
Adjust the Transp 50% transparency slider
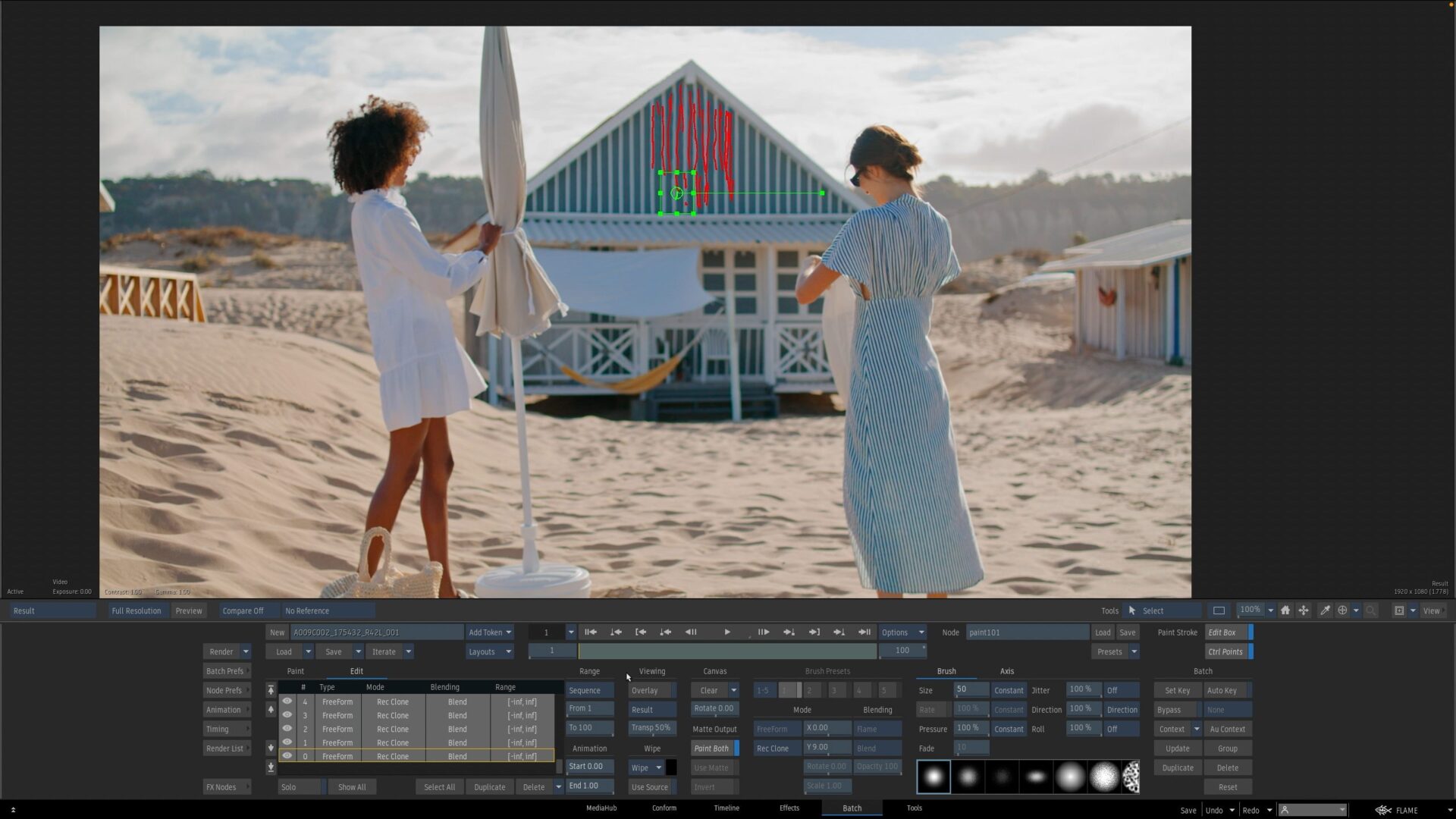tap(651, 726)
